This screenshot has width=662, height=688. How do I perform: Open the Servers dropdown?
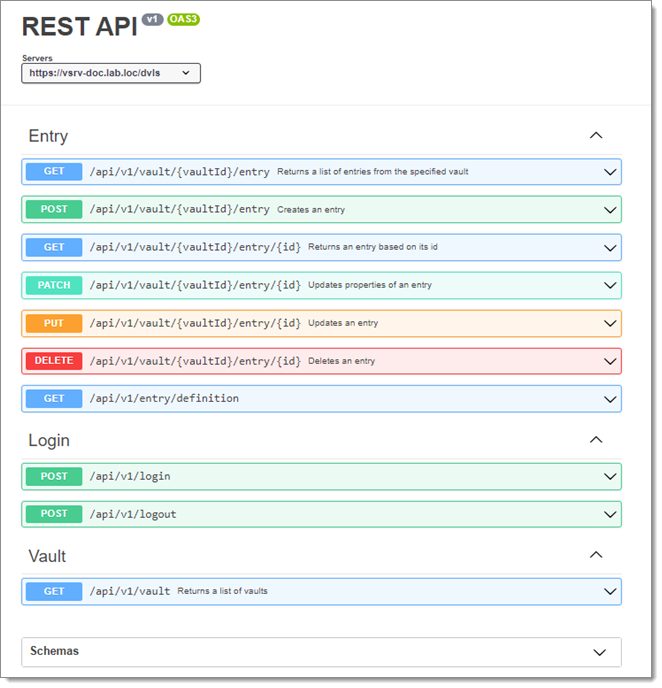point(111,73)
